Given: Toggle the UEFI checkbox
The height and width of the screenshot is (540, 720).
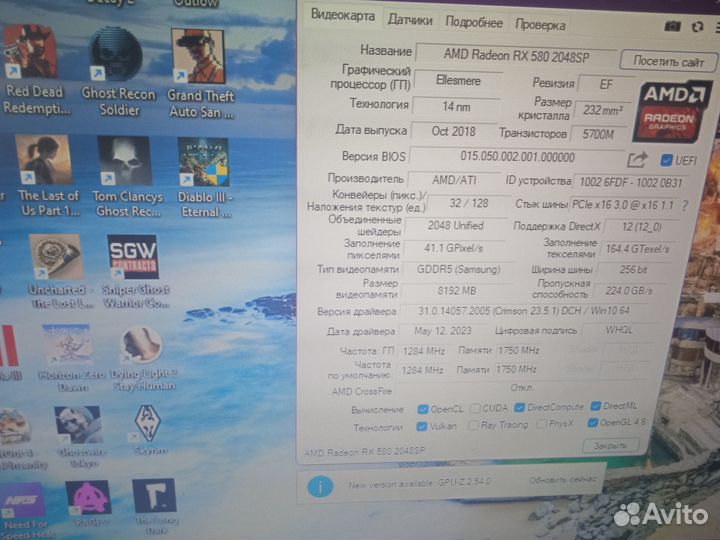Looking at the screenshot, I should tap(667, 160).
